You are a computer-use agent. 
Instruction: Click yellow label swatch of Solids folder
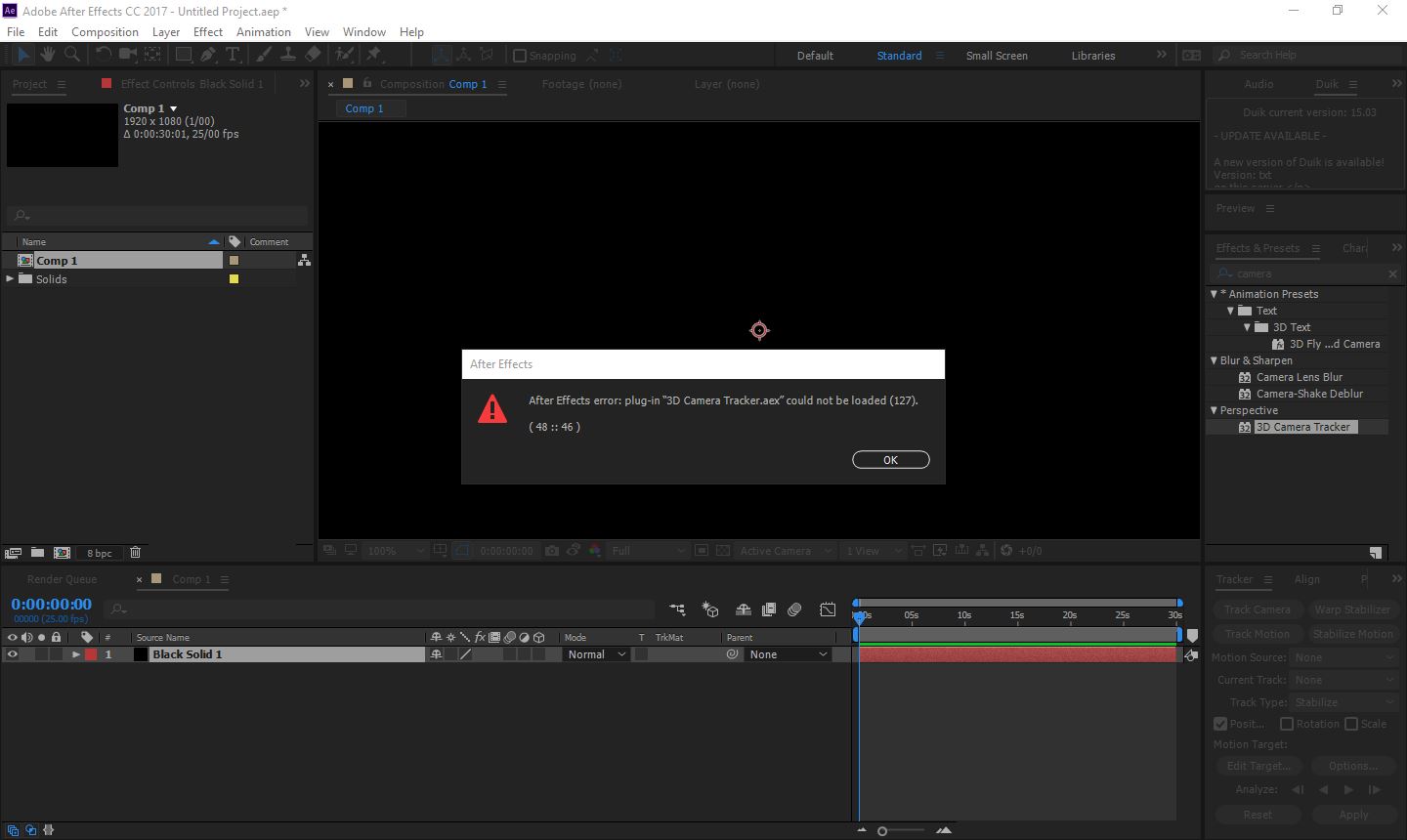[x=234, y=278]
